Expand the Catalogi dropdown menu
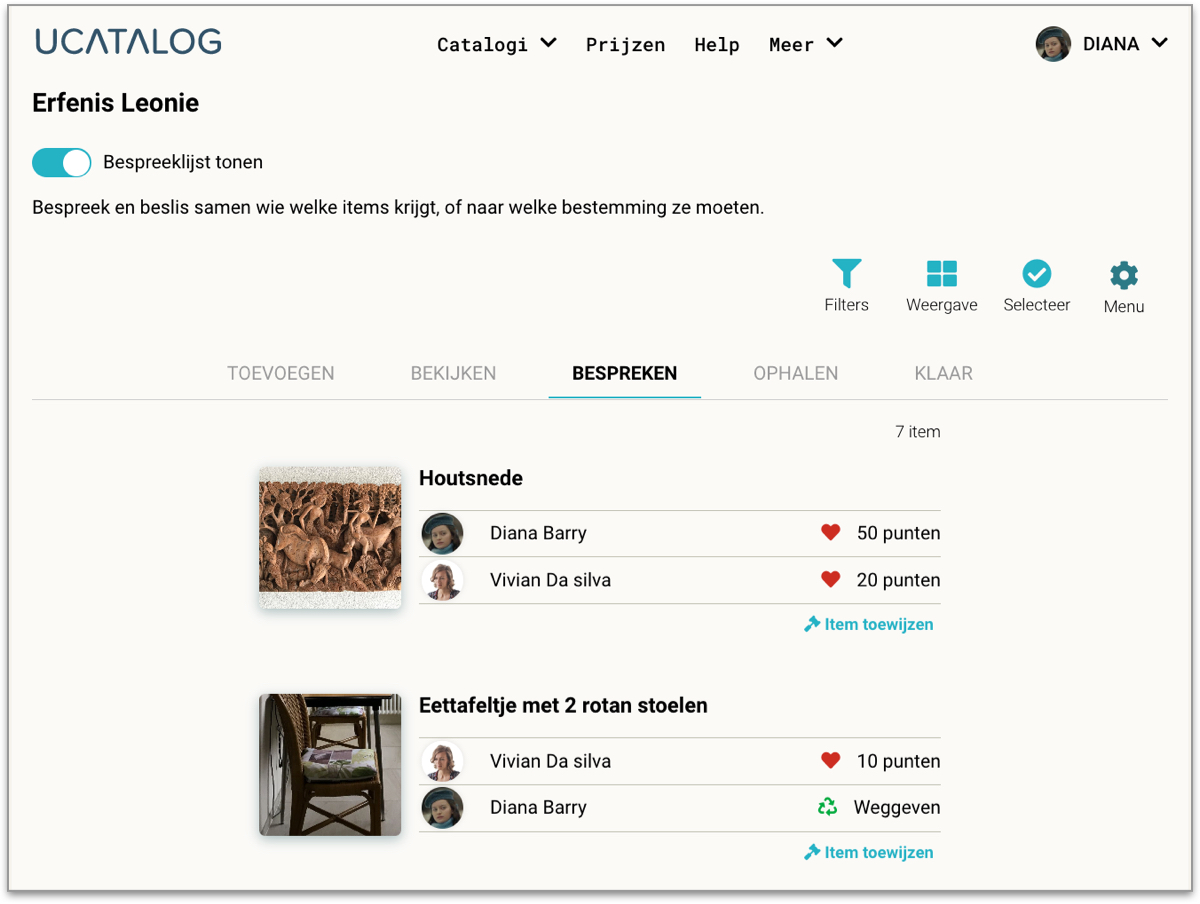Image resolution: width=1200 pixels, height=904 pixels. tap(497, 44)
